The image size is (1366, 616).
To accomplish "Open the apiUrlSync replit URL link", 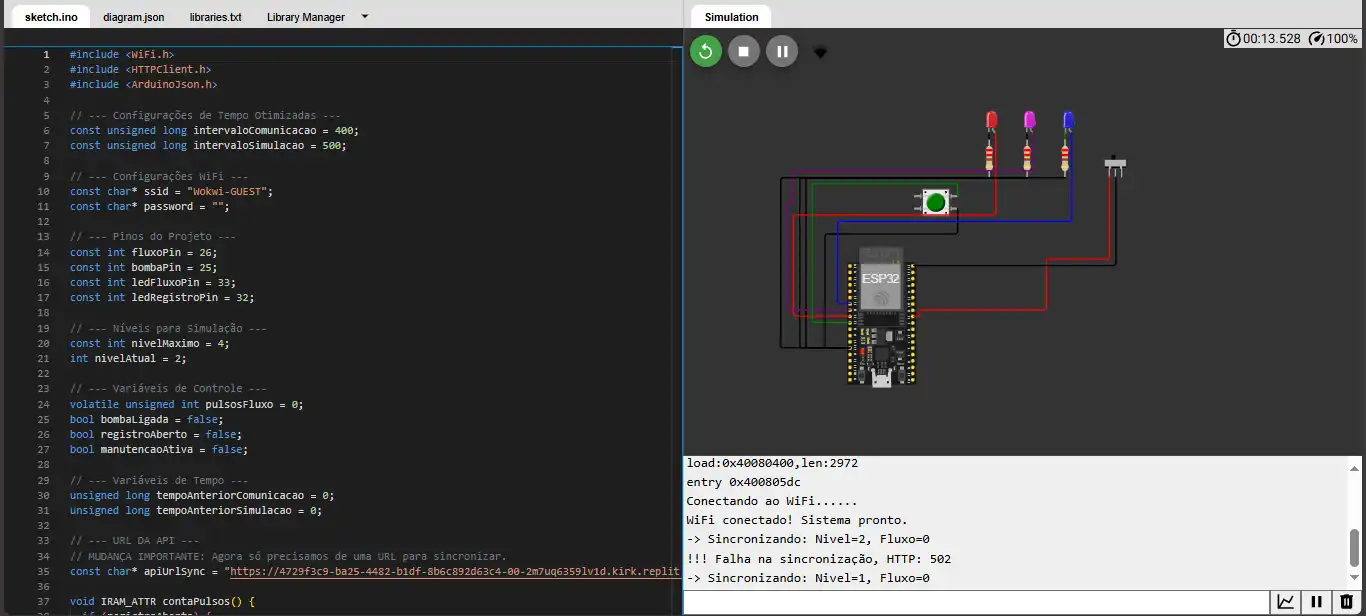I will click(x=456, y=571).
